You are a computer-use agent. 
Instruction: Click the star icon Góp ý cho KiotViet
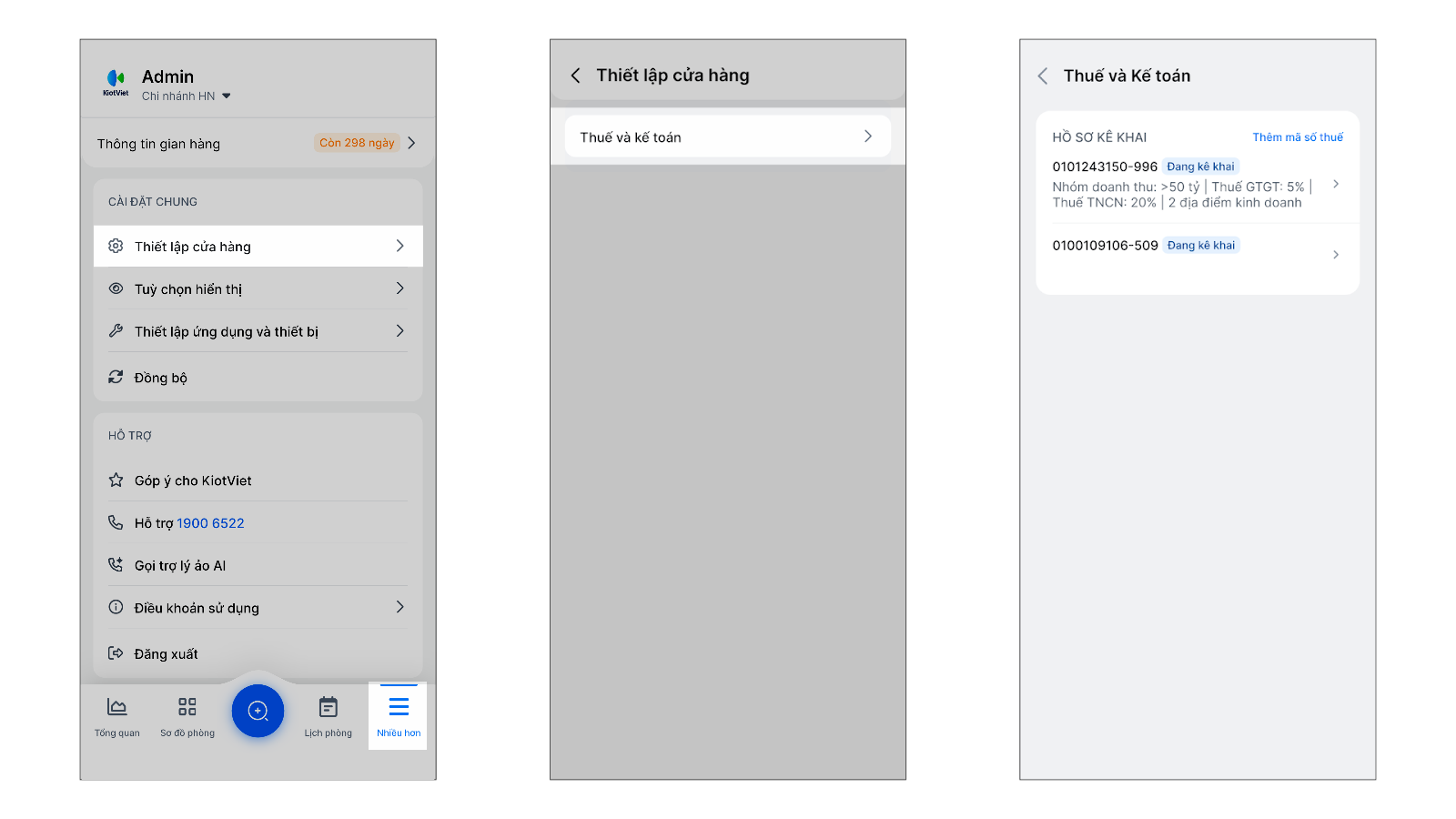click(116, 480)
